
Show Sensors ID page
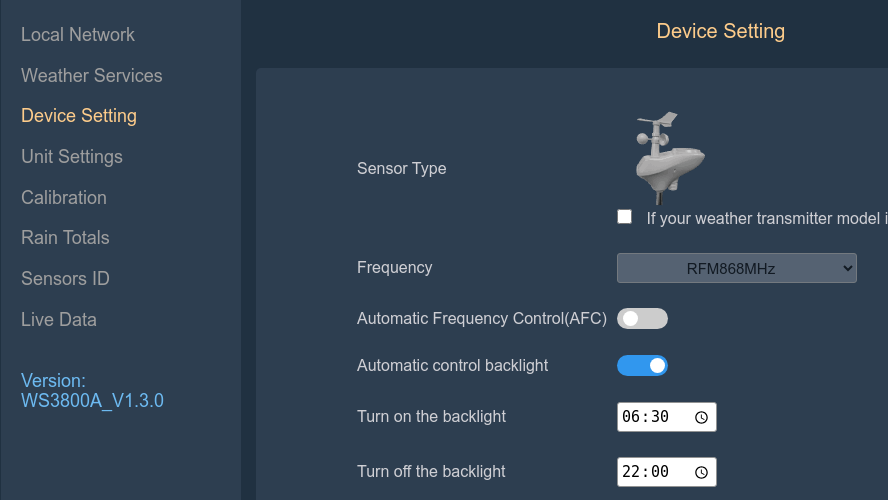(65, 279)
